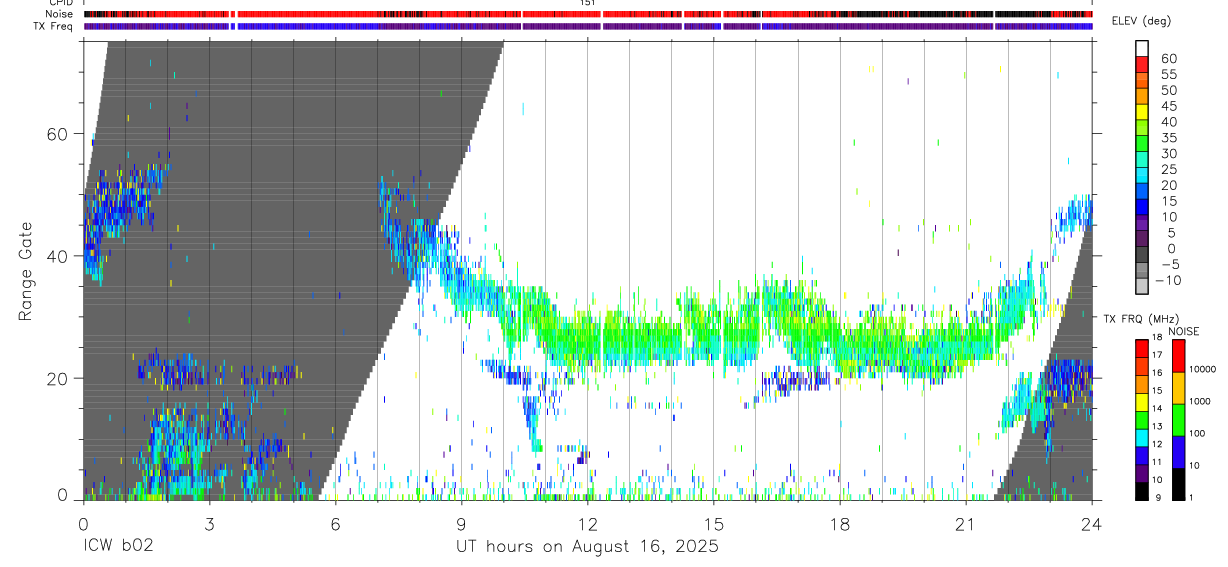The width and height of the screenshot is (1228, 567).
Task: Pick the red block in the NOISE scale
Action: click(x=1179, y=356)
